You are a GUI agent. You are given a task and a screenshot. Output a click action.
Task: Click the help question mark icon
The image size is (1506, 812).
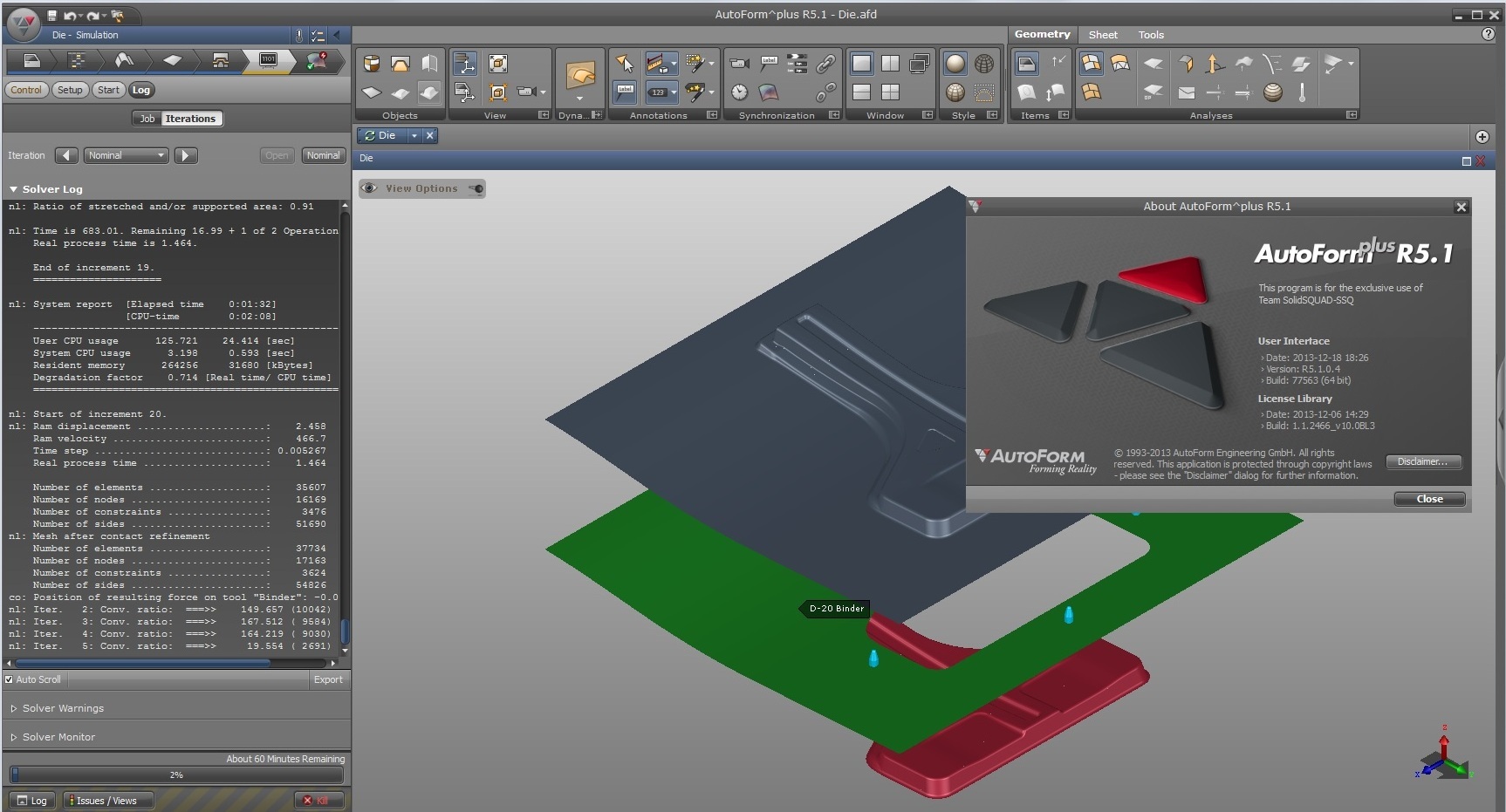click(1489, 34)
